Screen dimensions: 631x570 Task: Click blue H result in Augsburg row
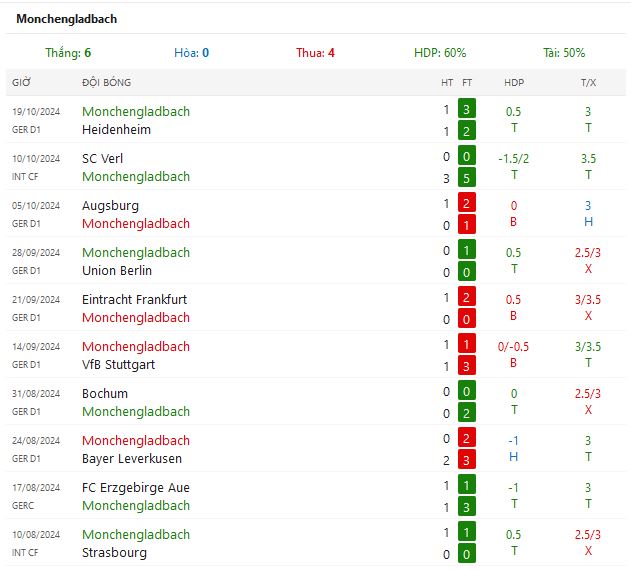(588, 222)
